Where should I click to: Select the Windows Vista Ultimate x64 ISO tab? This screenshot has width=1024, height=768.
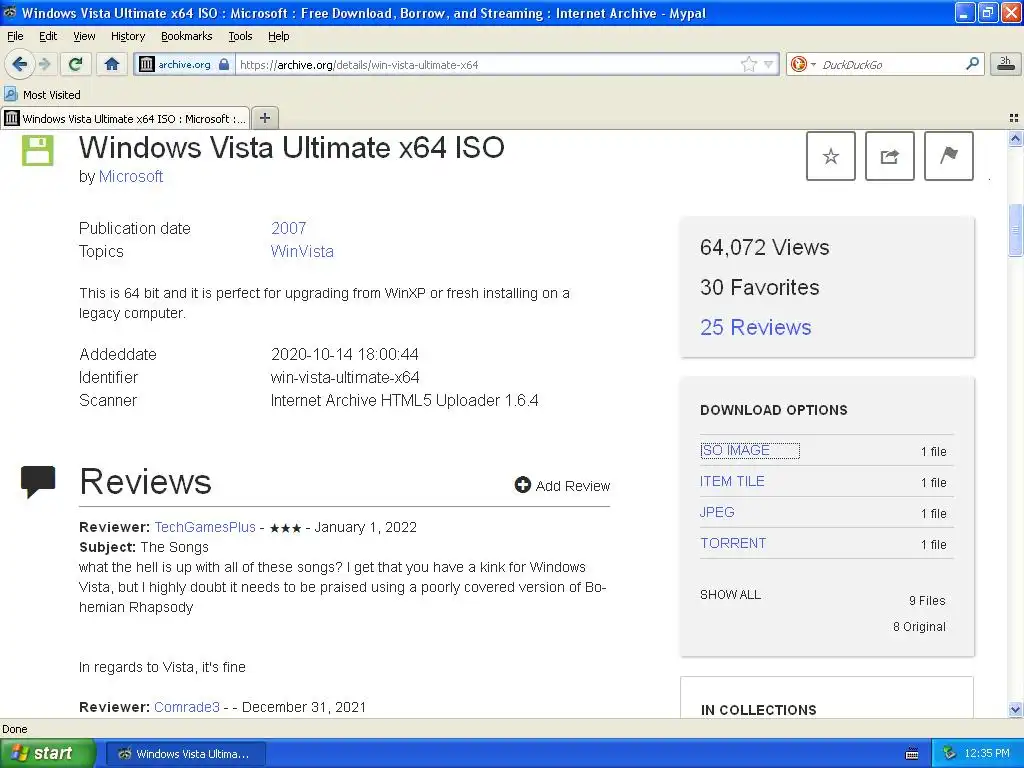coord(125,118)
